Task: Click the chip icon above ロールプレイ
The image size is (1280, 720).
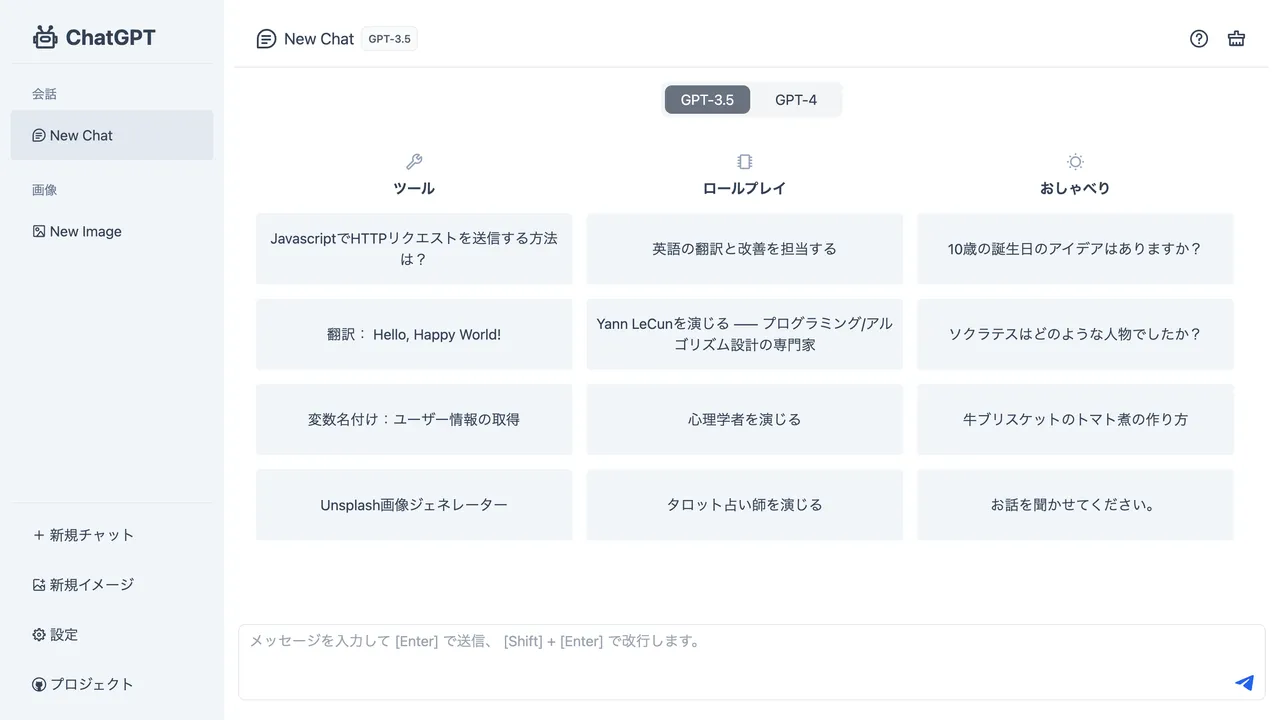Action: click(744, 162)
